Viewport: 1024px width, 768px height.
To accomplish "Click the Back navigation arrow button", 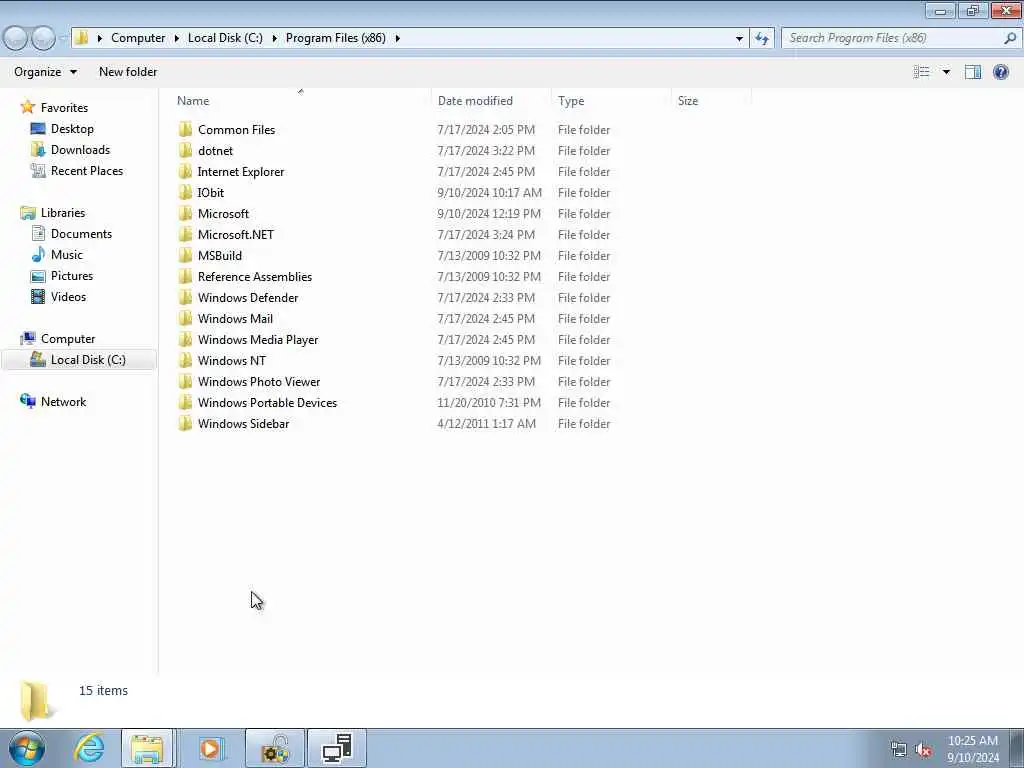I will click(15, 39).
